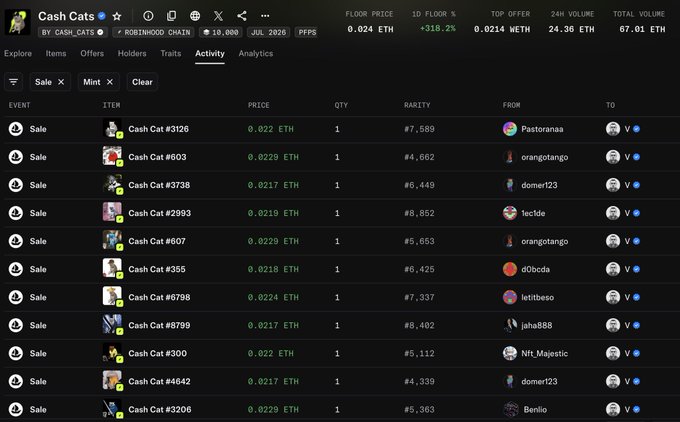Open the filter panel icon
Screen dimensions: 680x422
coord(13,82)
